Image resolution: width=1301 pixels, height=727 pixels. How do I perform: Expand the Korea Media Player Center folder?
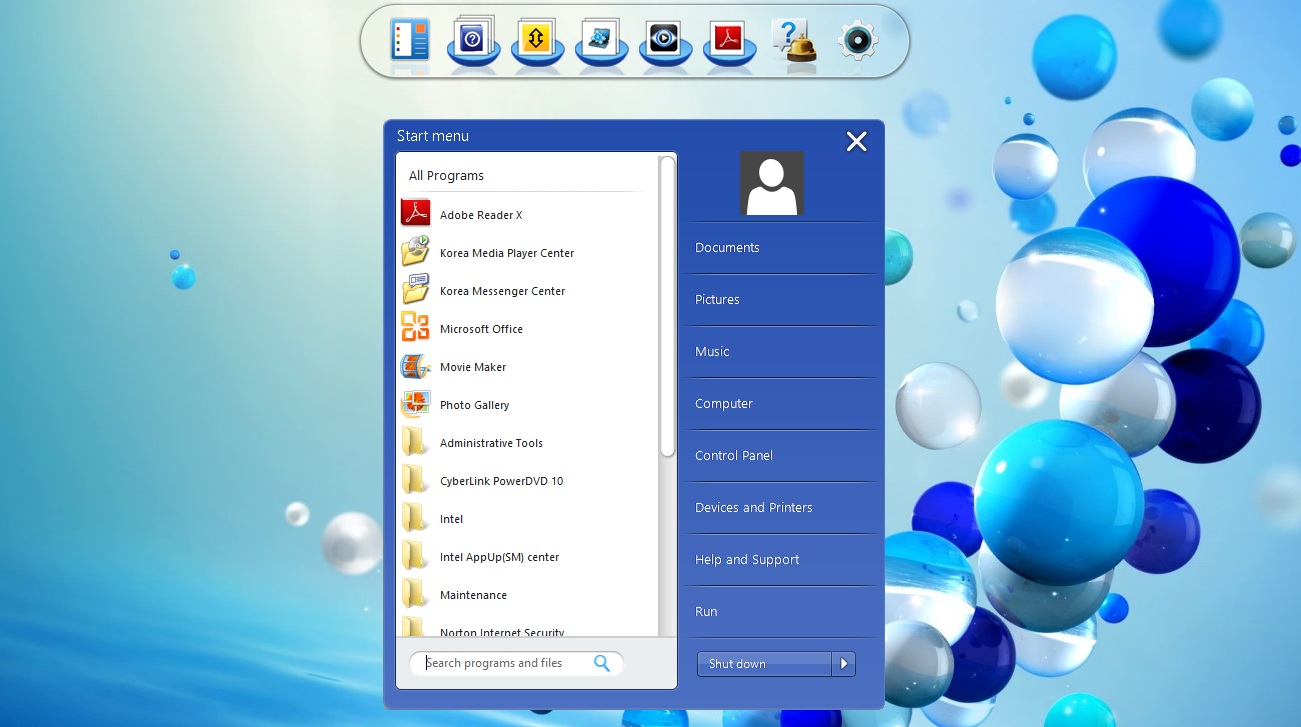pyautogui.click(x=506, y=253)
